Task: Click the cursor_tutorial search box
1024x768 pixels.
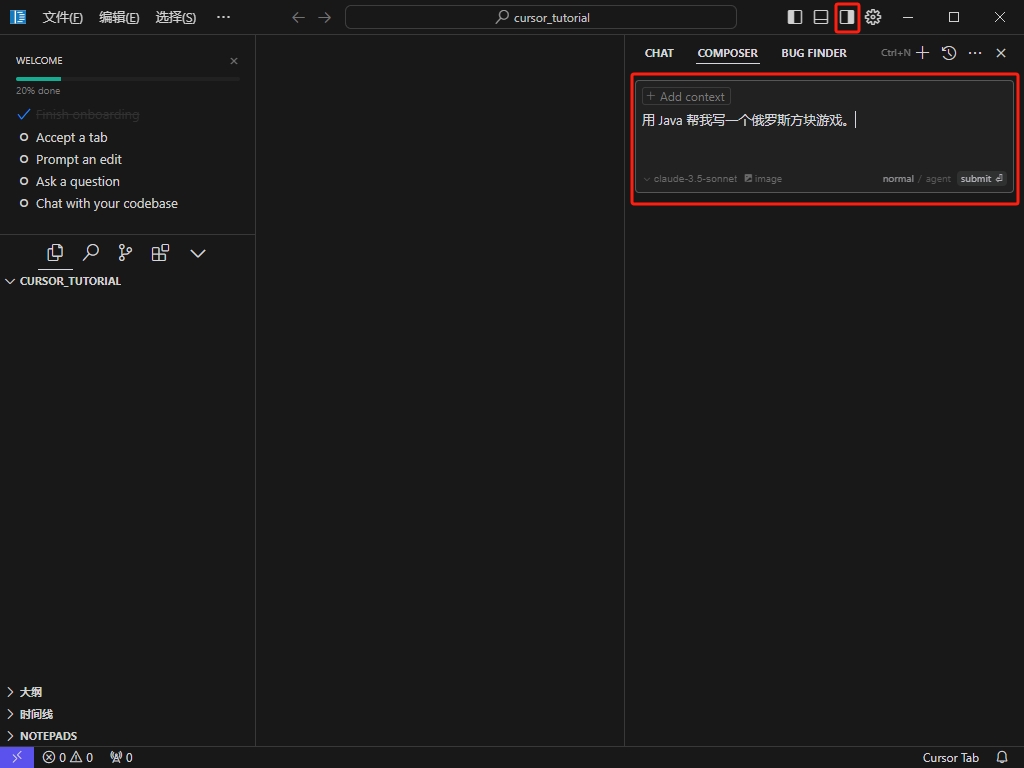Action: [541, 17]
